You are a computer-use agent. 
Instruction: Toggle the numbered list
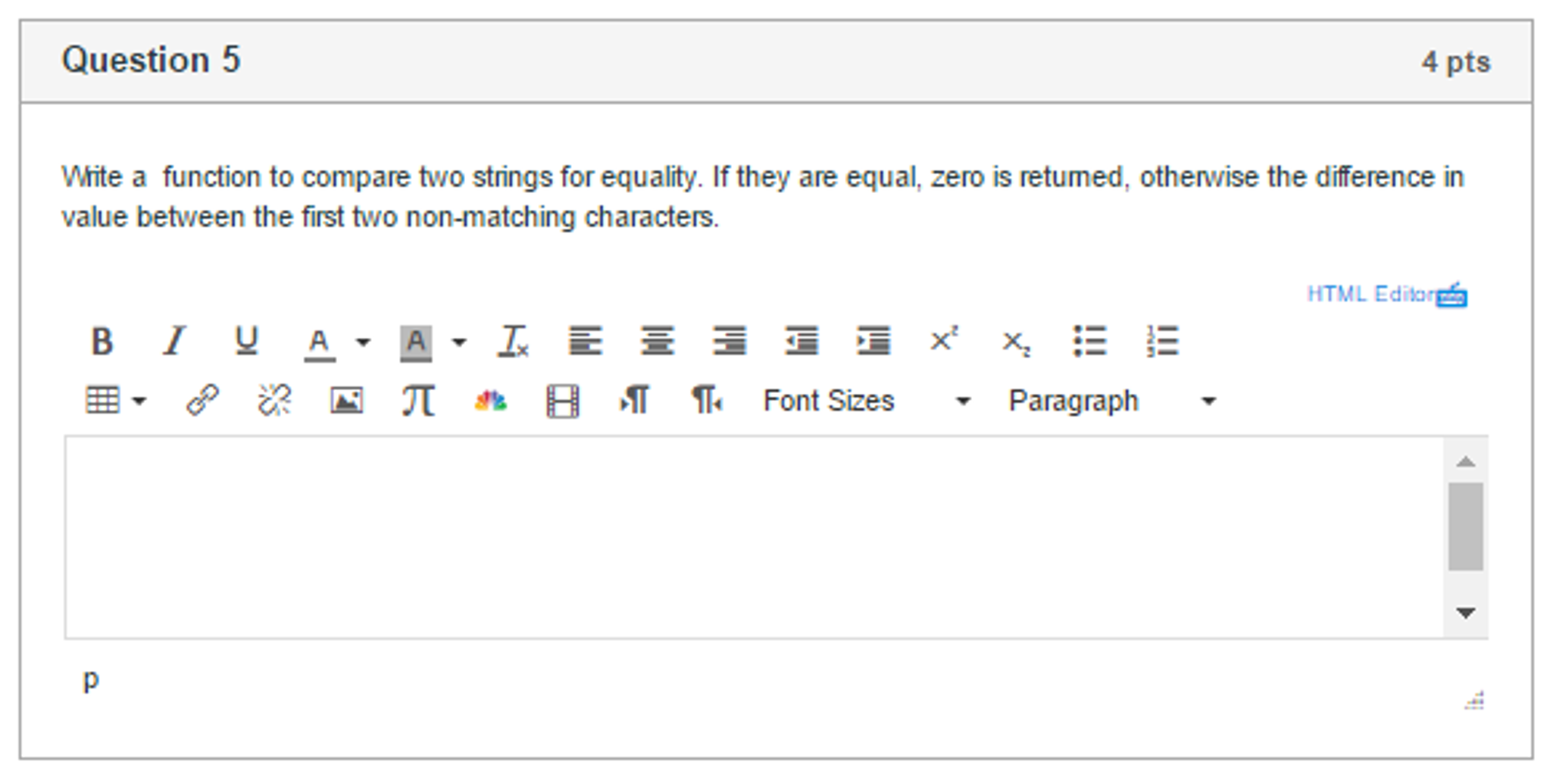coord(1161,342)
